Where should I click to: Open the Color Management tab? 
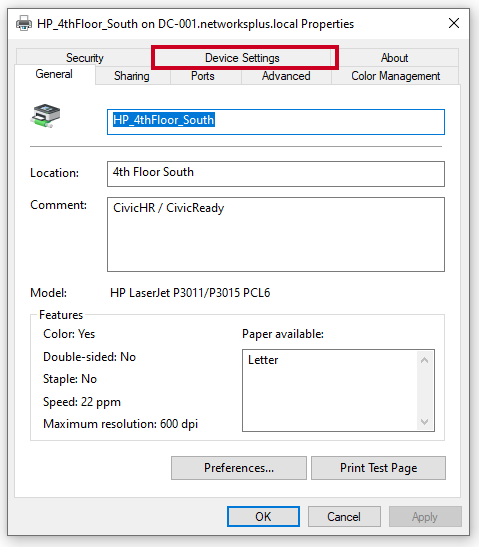(395, 76)
